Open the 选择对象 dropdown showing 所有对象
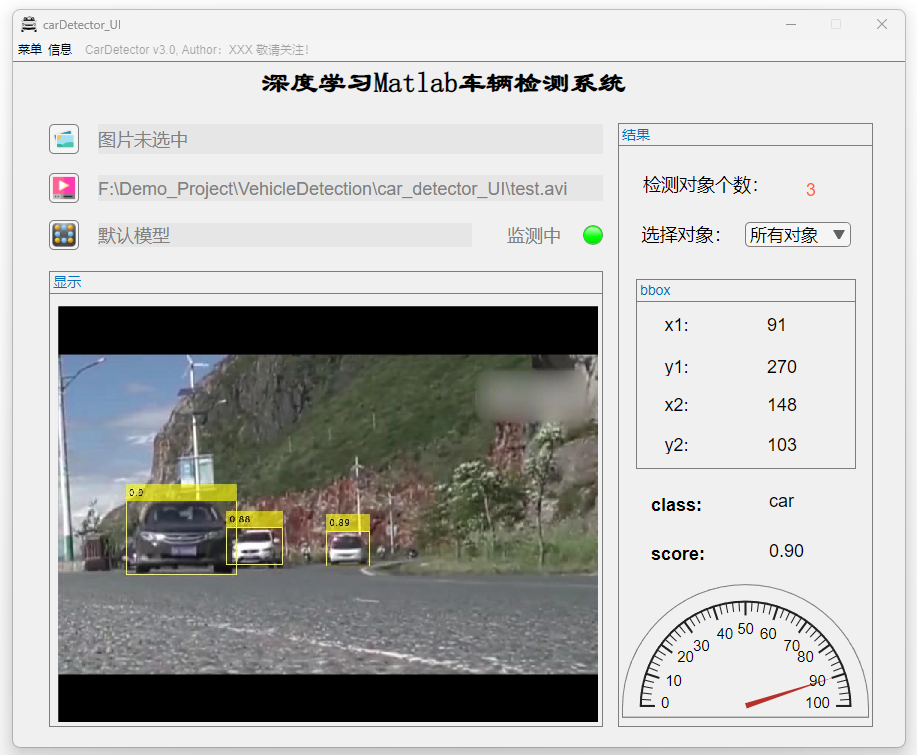The height and width of the screenshot is (755, 917). click(797, 235)
